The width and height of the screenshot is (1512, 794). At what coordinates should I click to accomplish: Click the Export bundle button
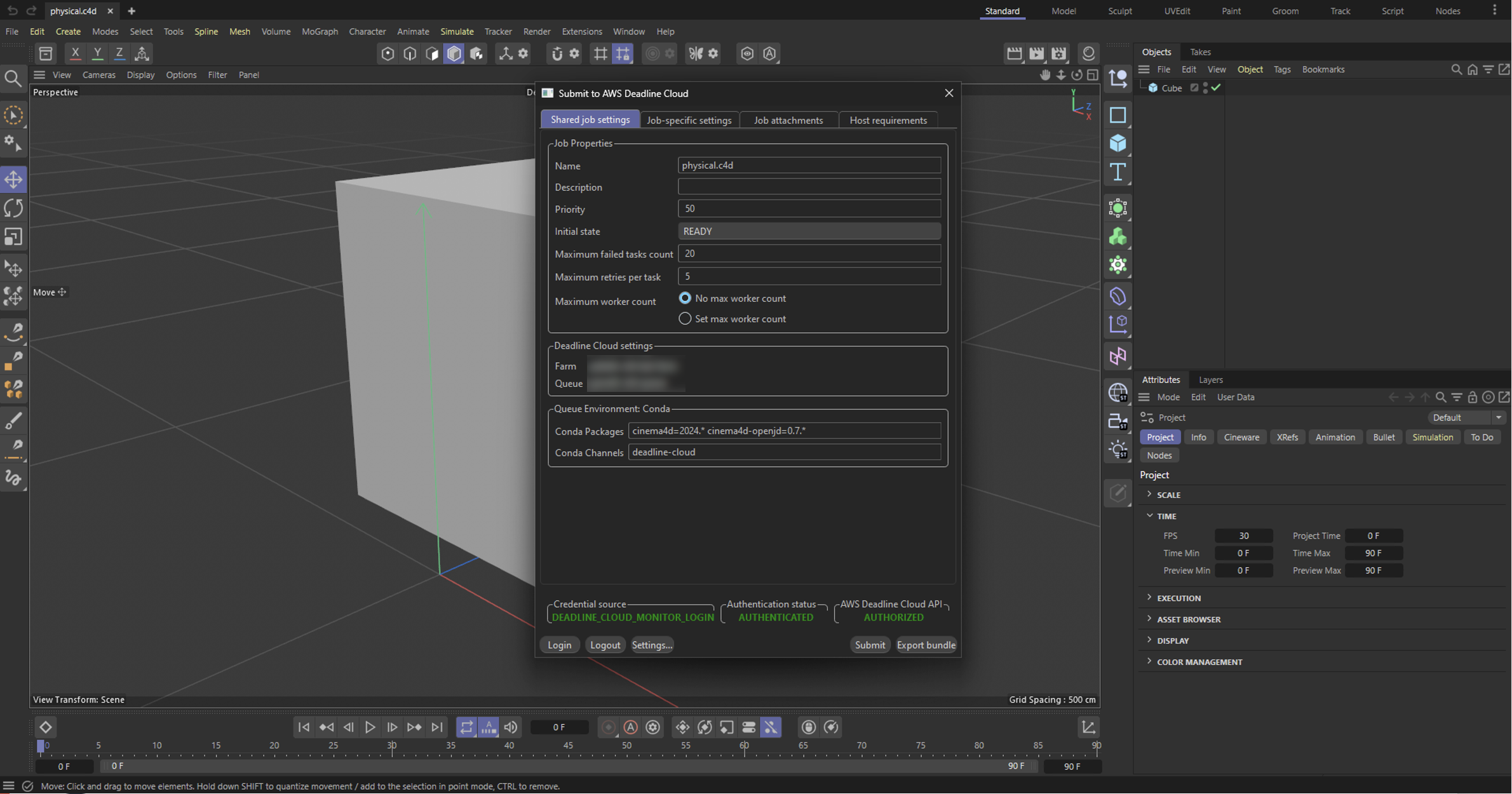point(926,645)
